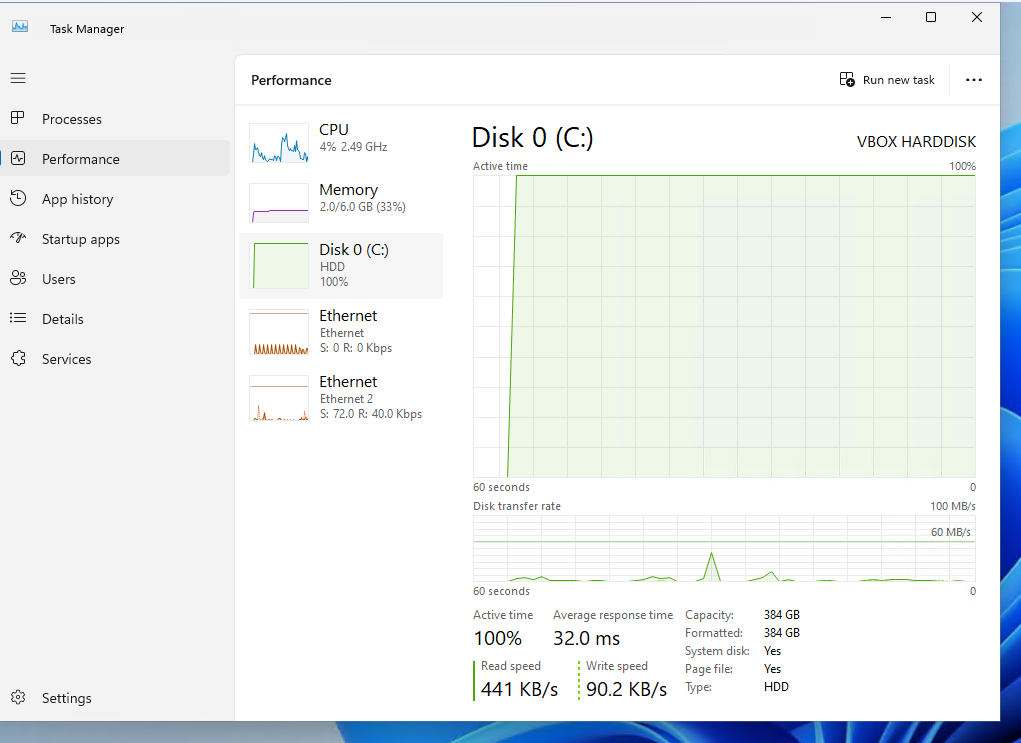Click the Performance page heading
This screenshot has height=743, width=1021.
click(291, 80)
